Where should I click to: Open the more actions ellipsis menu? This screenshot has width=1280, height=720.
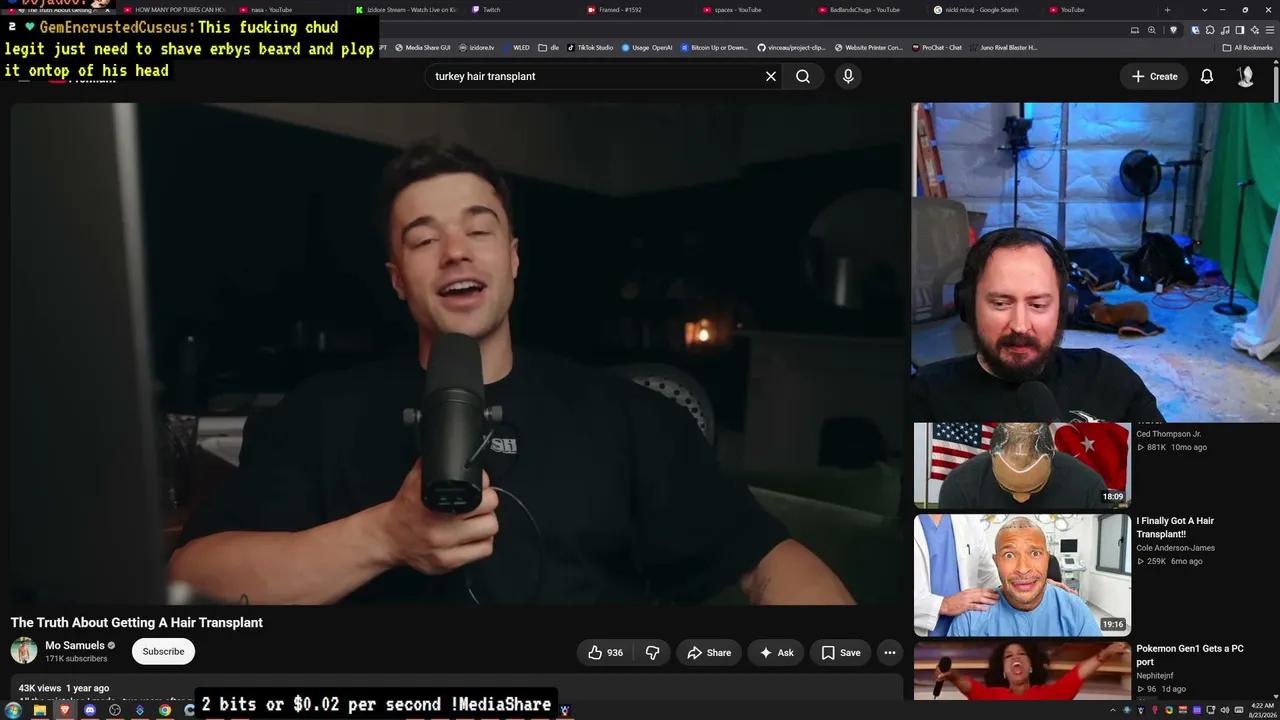[x=890, y=653]
